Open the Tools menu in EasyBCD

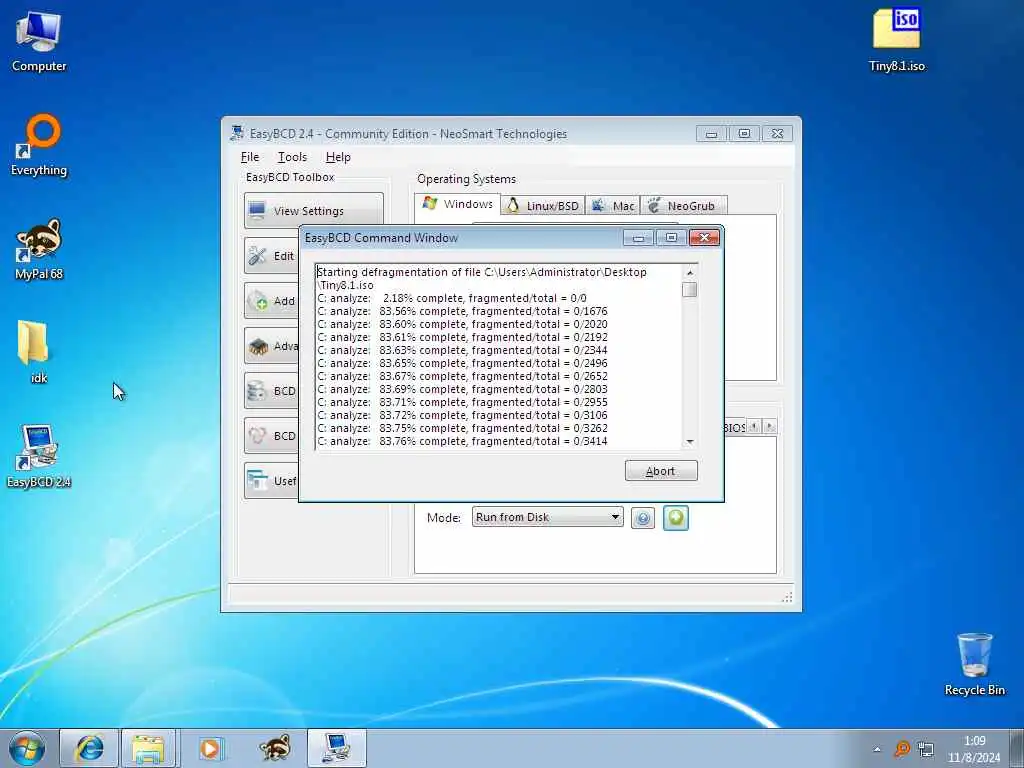tap(292, 157)
